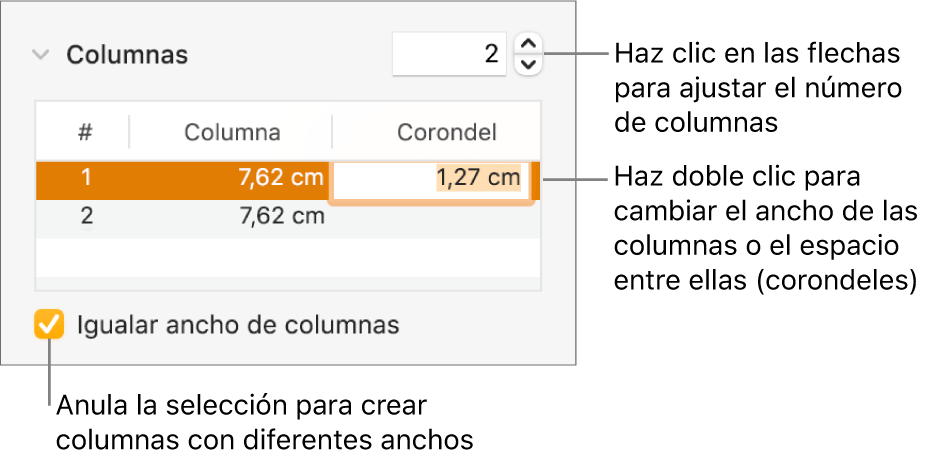
Task: Click the empty third row of the table
Action: (x=288, y=258)
